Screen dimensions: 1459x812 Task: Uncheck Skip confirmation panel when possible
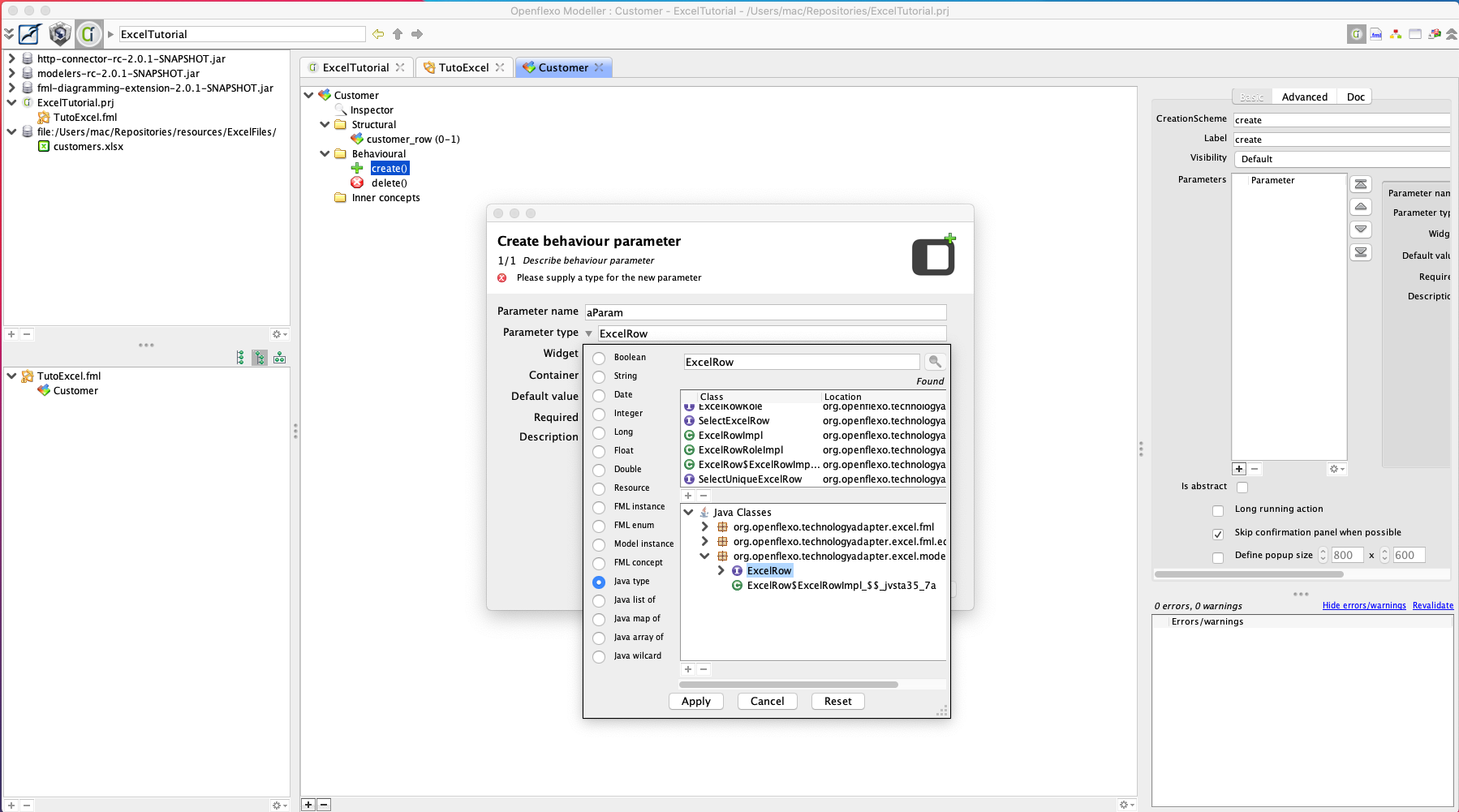[1218, 534]
